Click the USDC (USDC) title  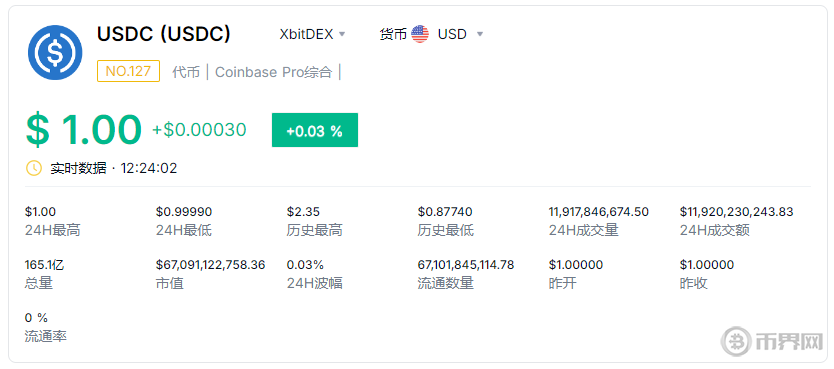tap(164, 34)
